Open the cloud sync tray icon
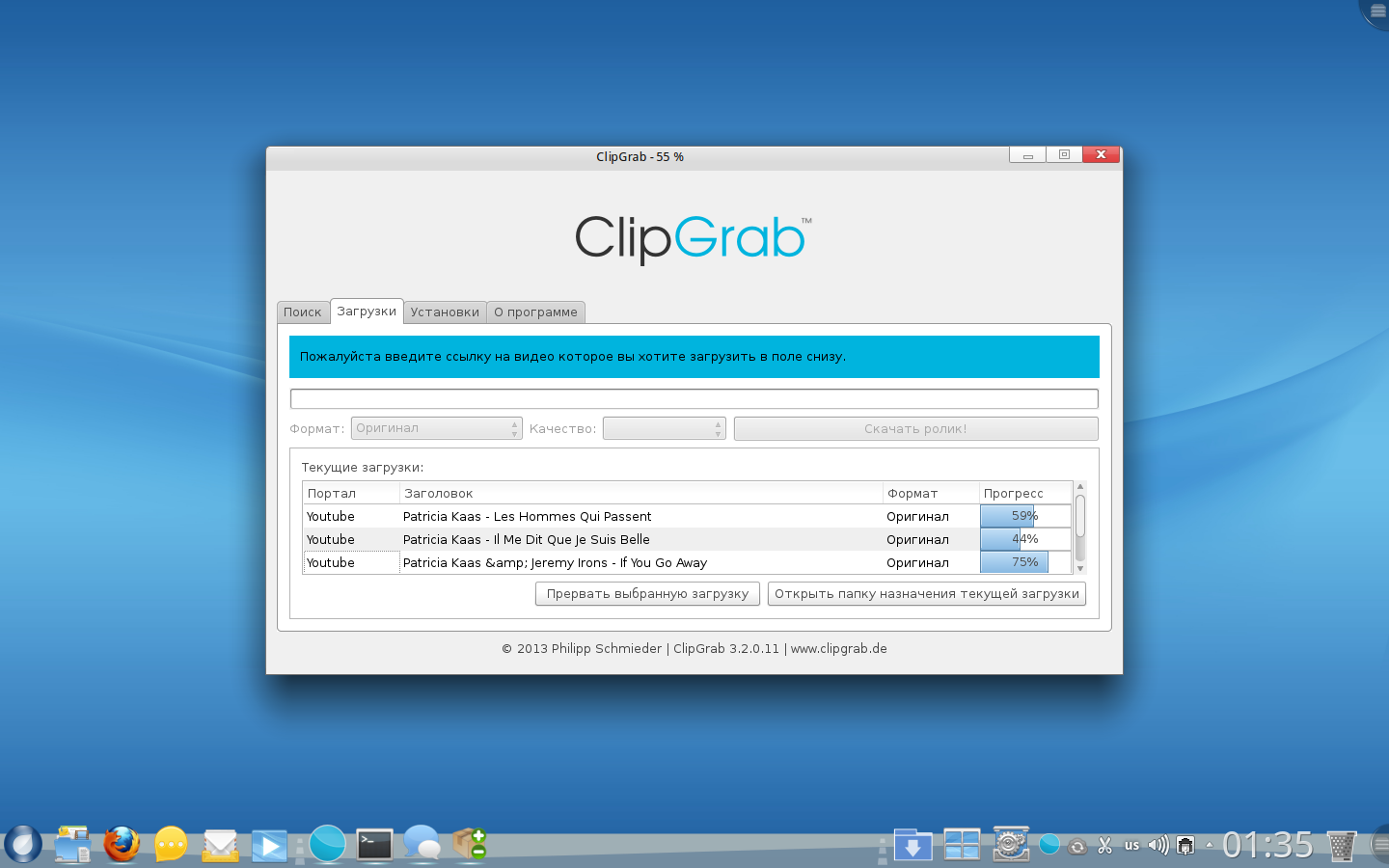This screenshot has width=1389, height=868. tap(1077, 846)
